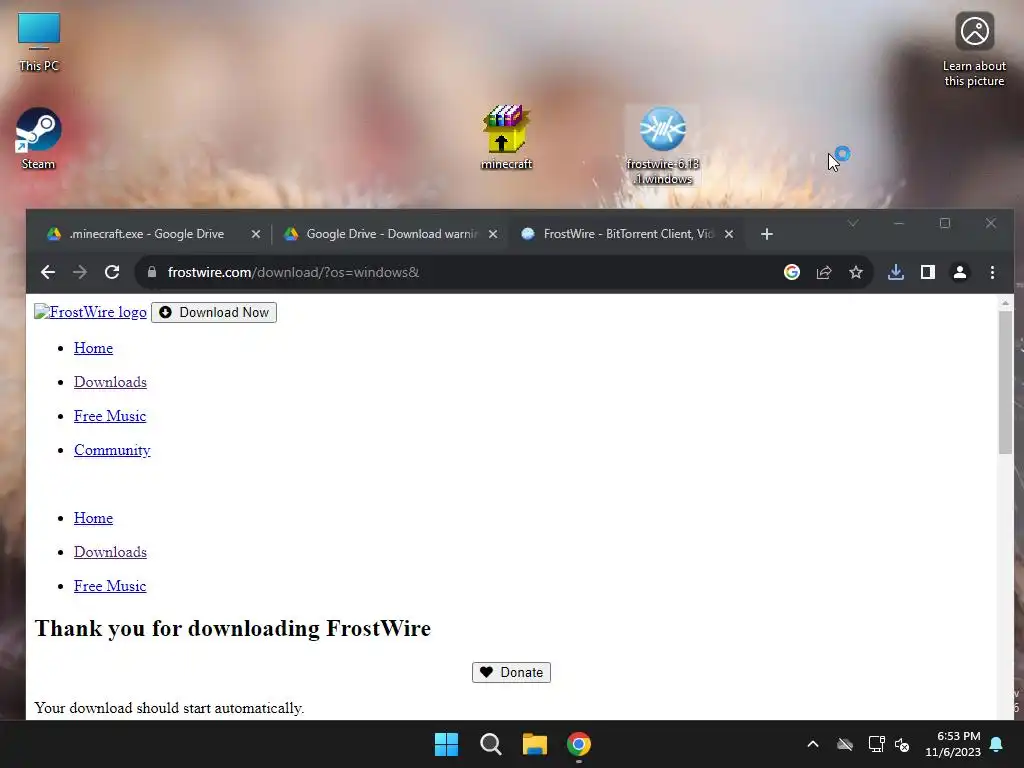This screenshot has width=1024, height=768.
Task: Open the first Downloads link
Action: 110,382
